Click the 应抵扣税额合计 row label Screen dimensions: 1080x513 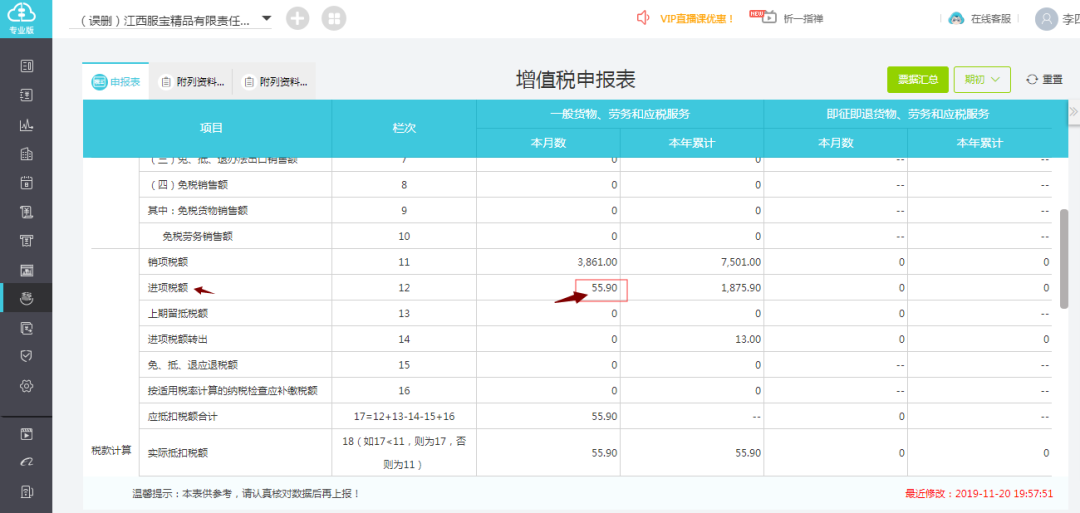coord(183,417)
